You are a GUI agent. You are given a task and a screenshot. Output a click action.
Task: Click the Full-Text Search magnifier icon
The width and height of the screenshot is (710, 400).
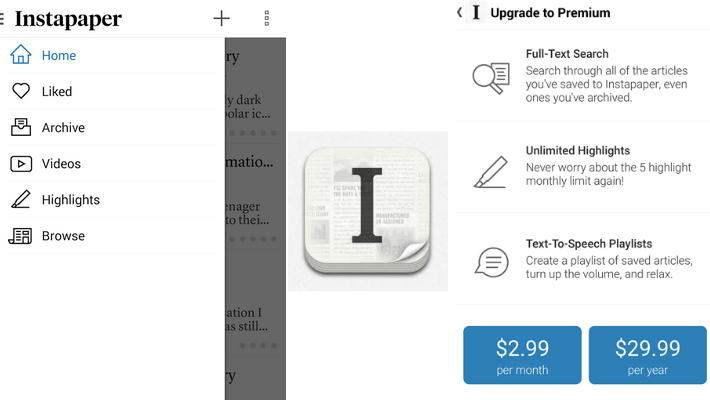coord(491,76)
